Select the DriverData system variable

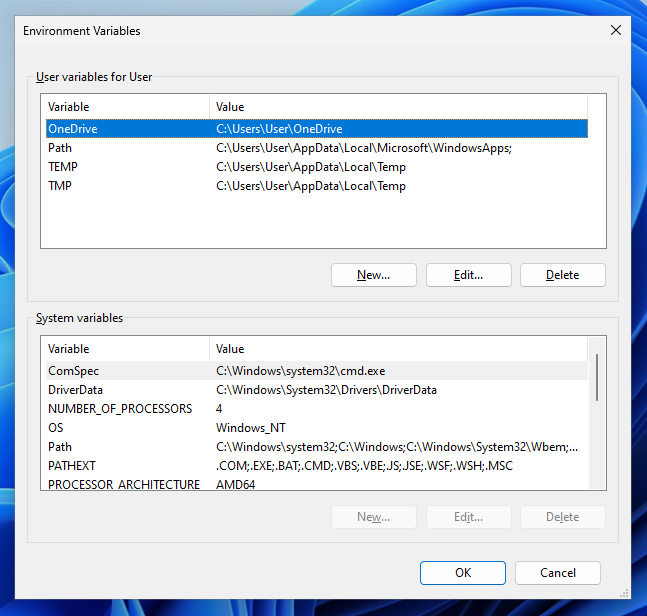(317, 389)
